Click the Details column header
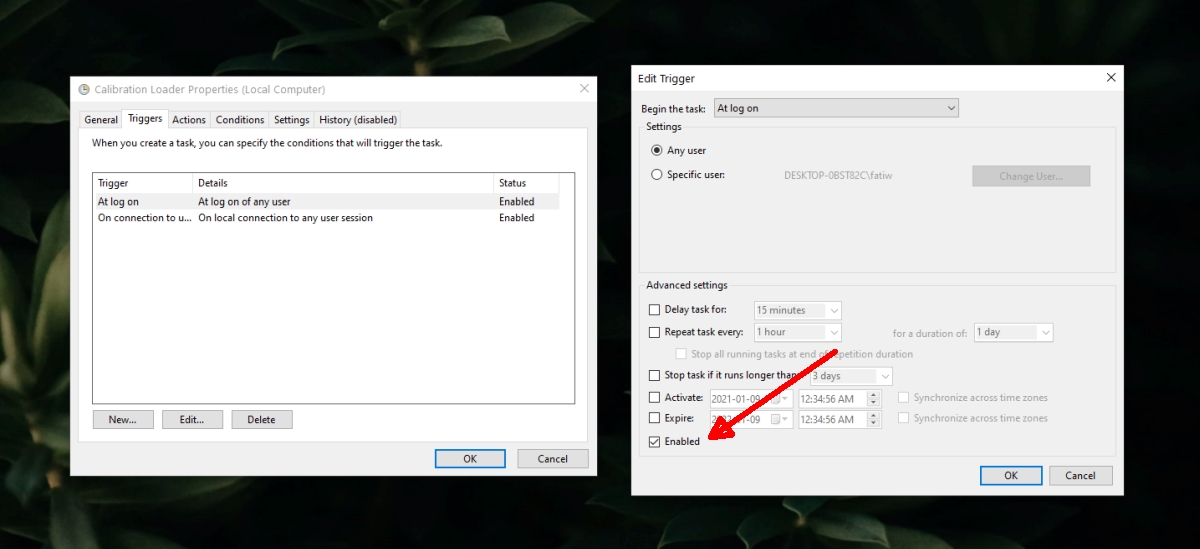Screen dimensions: 1200x549 coord(343,183)
